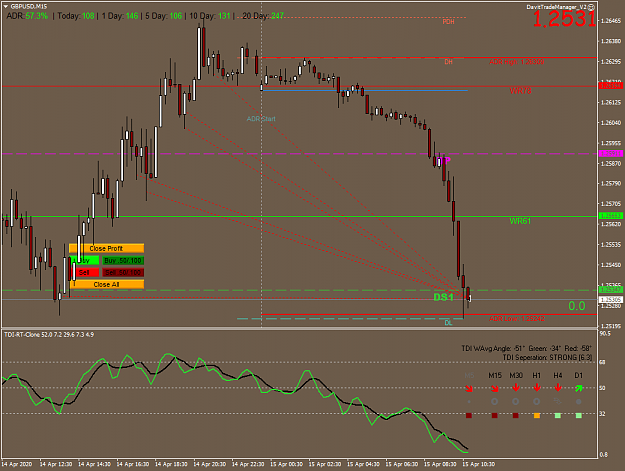The image size is (625, 471).
Task: Click the red trend arrow under M15
Action: (495, 388)
